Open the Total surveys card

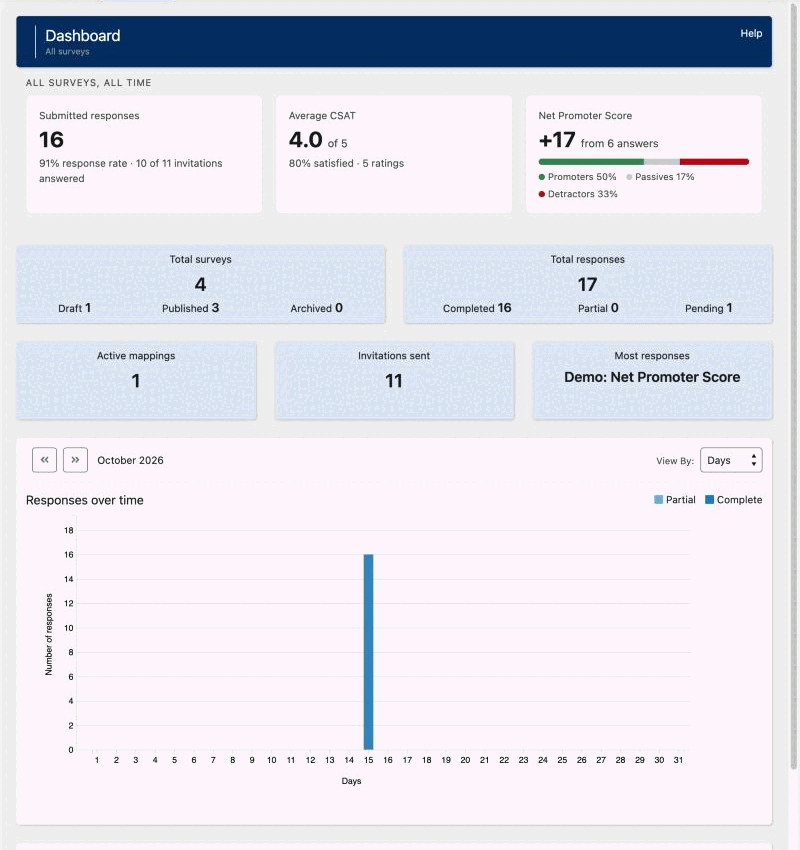tap(201, 284)
